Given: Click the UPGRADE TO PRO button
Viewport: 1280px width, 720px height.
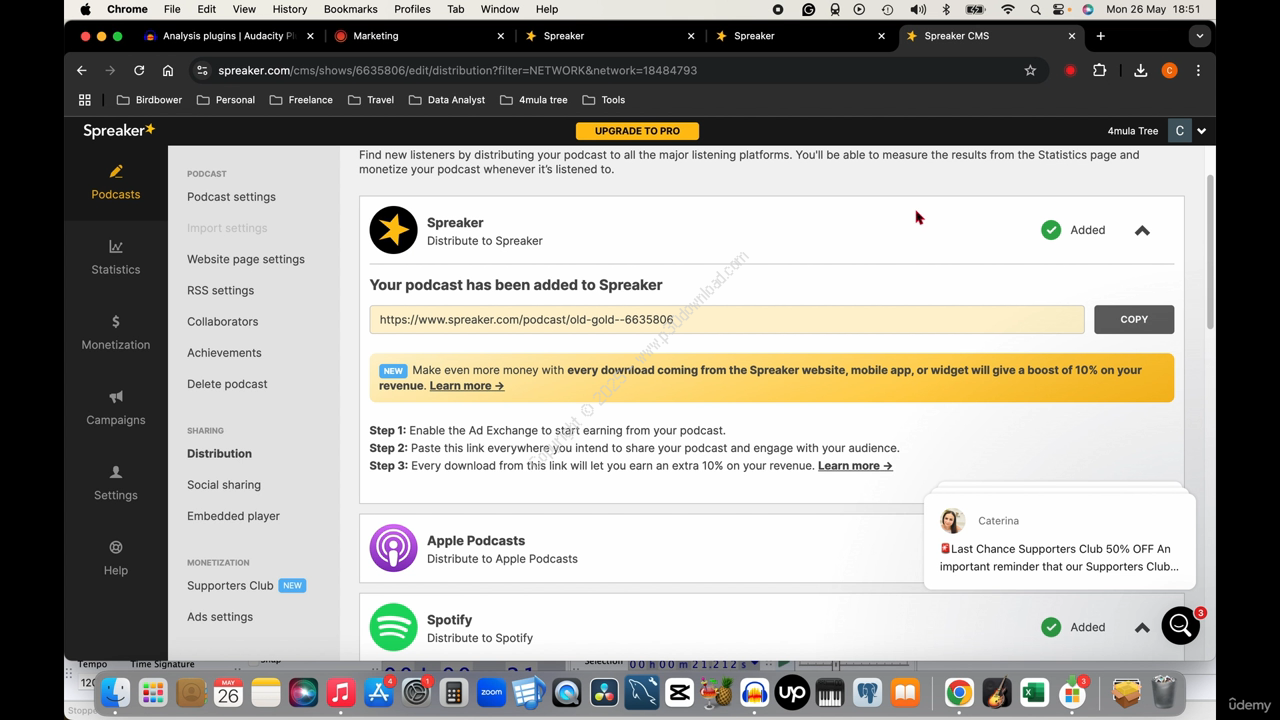Looking at the screenshot, I should tap(637, 131).
